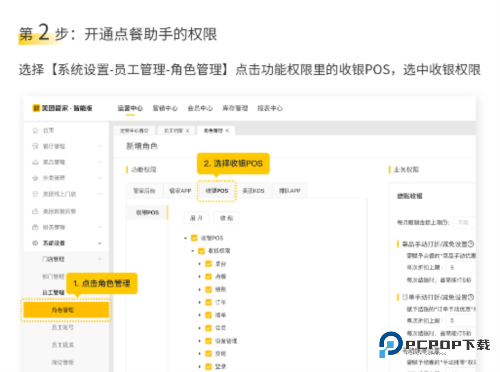The width and height of the screenshot is (500, 372).
Task: Click the 外卖管理 icon in sidebar
Action: tap(35, 178)
